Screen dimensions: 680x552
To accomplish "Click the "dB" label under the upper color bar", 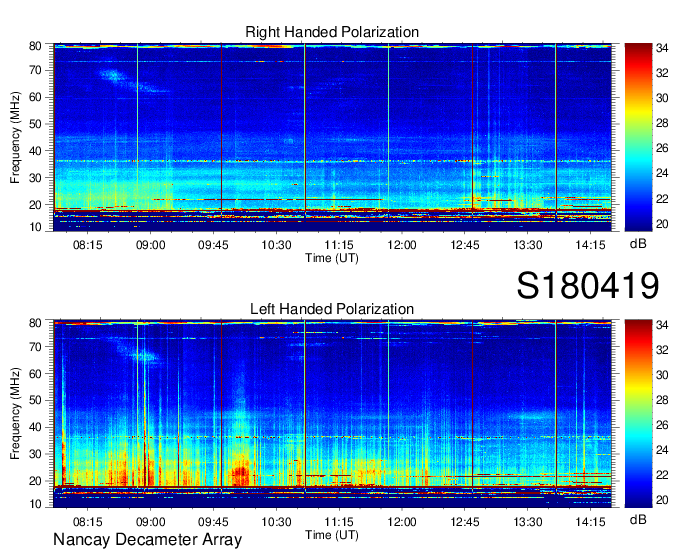I will tap(638, 244).
